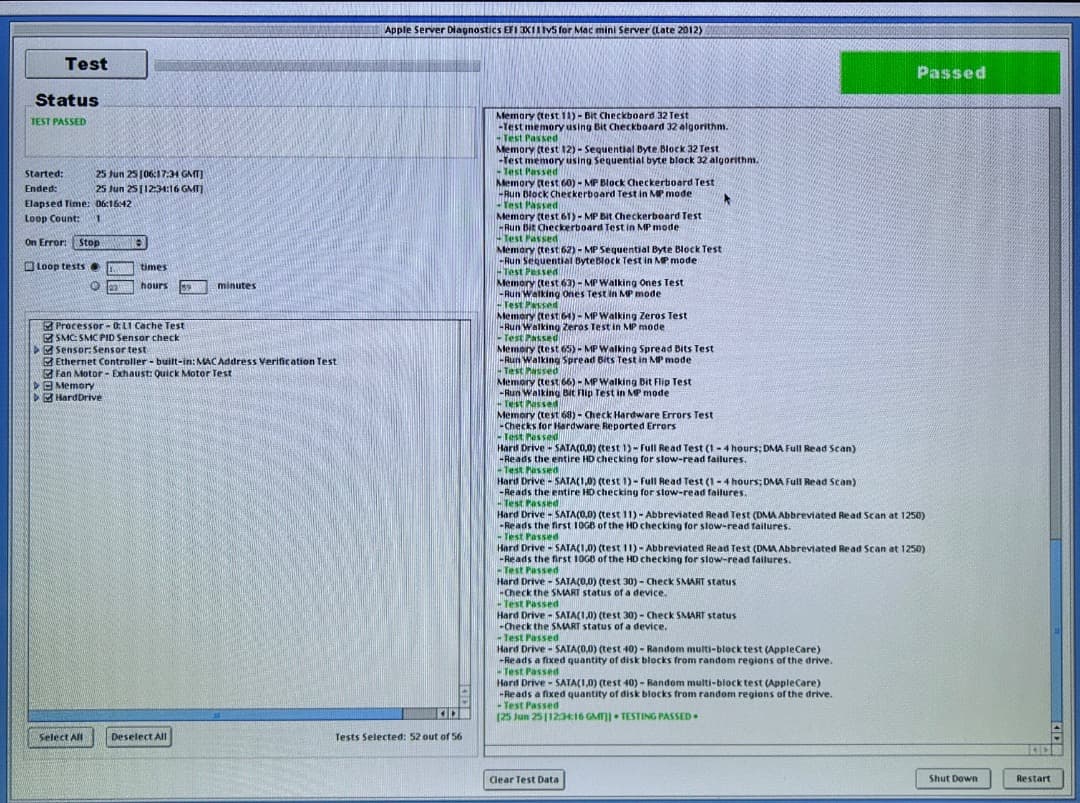The width and height of the screenshot is (1080, 803).
Task: Click the Test tab label
Action: point(85,63)
